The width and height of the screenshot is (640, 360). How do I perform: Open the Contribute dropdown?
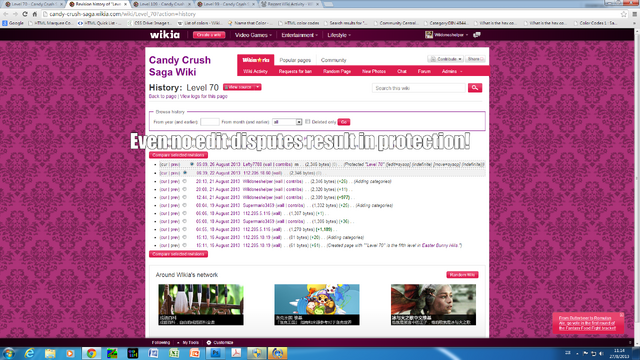445,59
